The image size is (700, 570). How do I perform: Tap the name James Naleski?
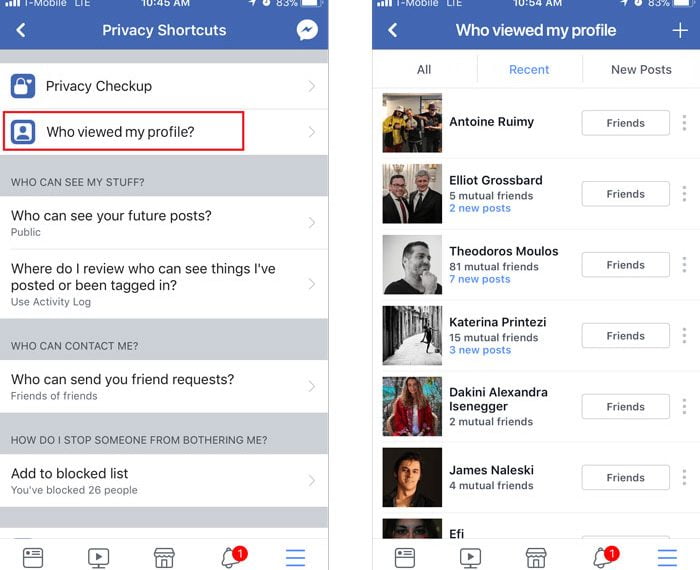[492, 470]
